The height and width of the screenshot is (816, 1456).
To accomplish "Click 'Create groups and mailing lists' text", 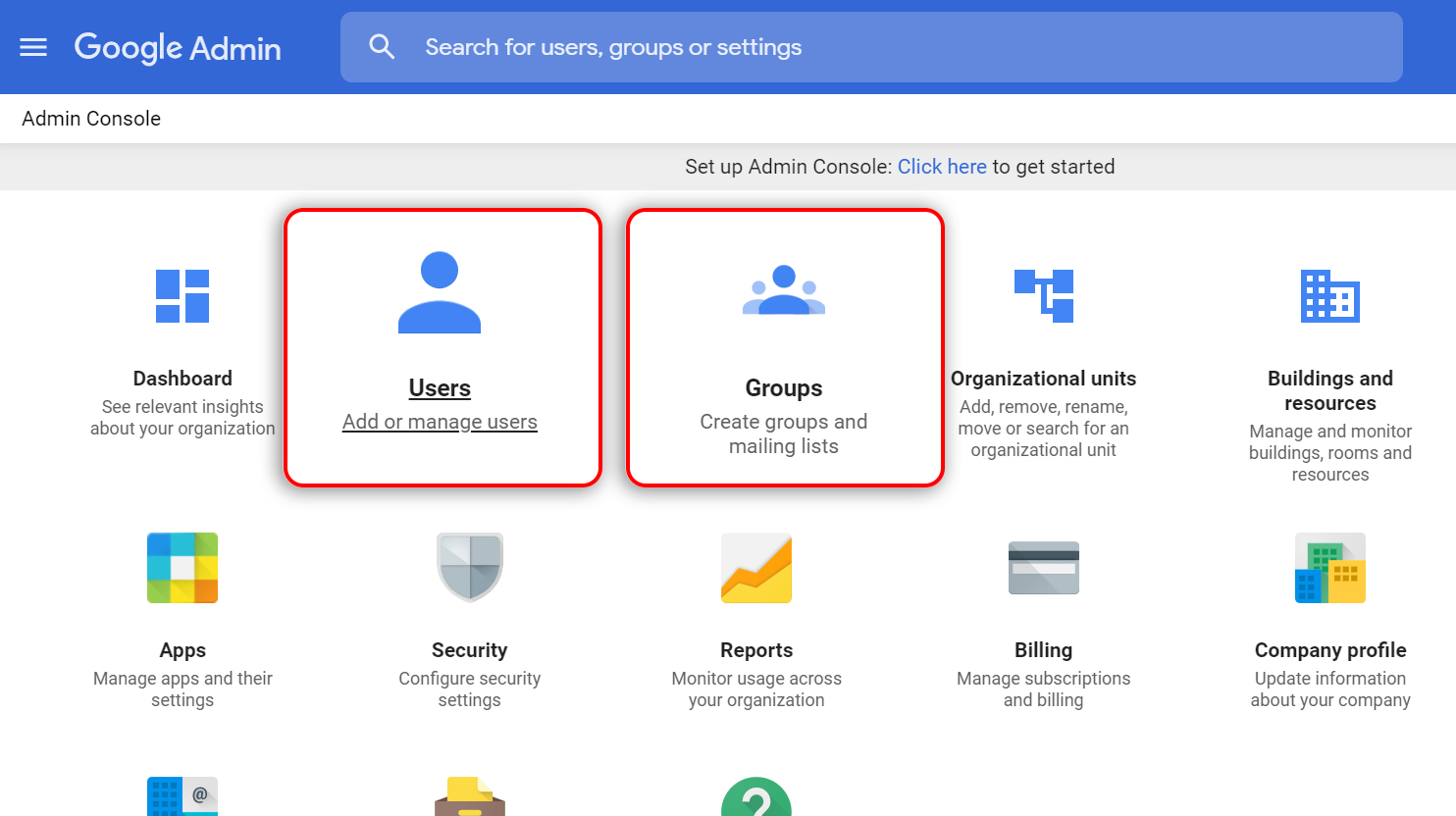I will [x=784, y=433].
